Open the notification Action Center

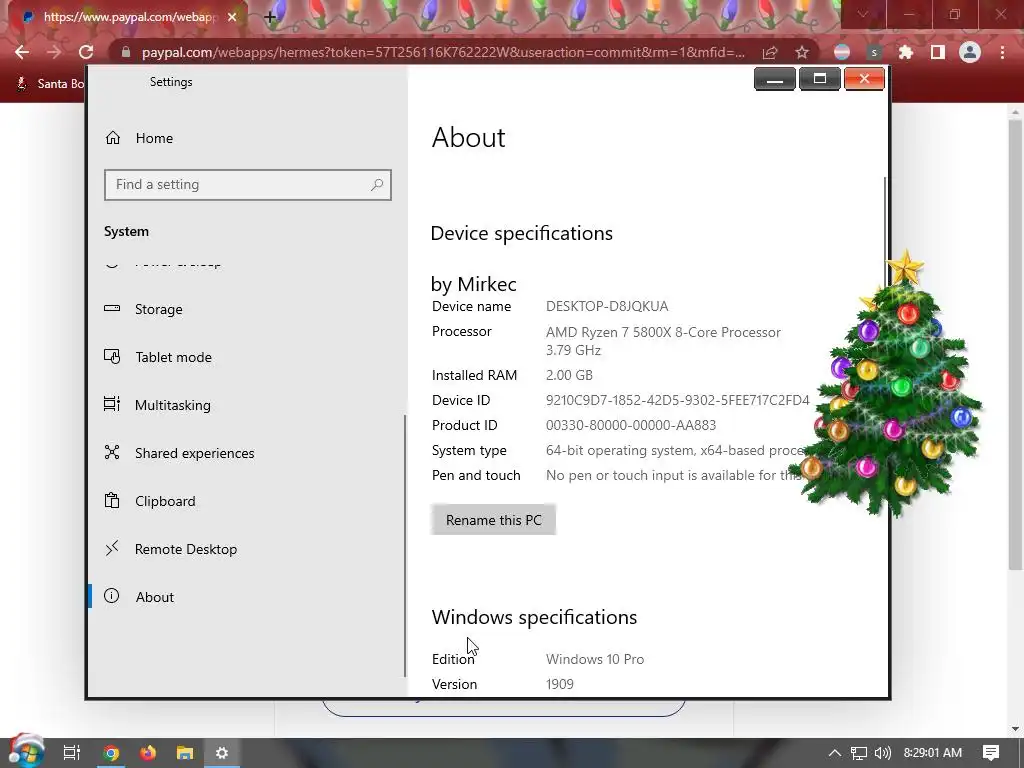pos(991,753)
